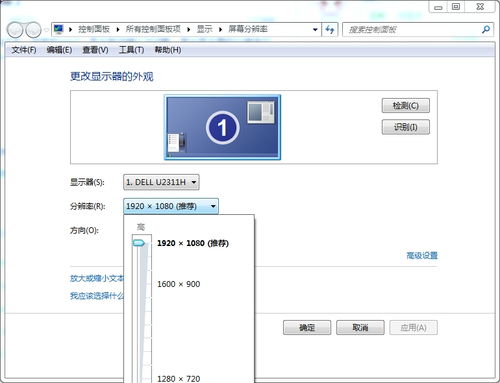500x383 pixels.
Task: Open the 工具(T) menu
Action: pos(132,50)
